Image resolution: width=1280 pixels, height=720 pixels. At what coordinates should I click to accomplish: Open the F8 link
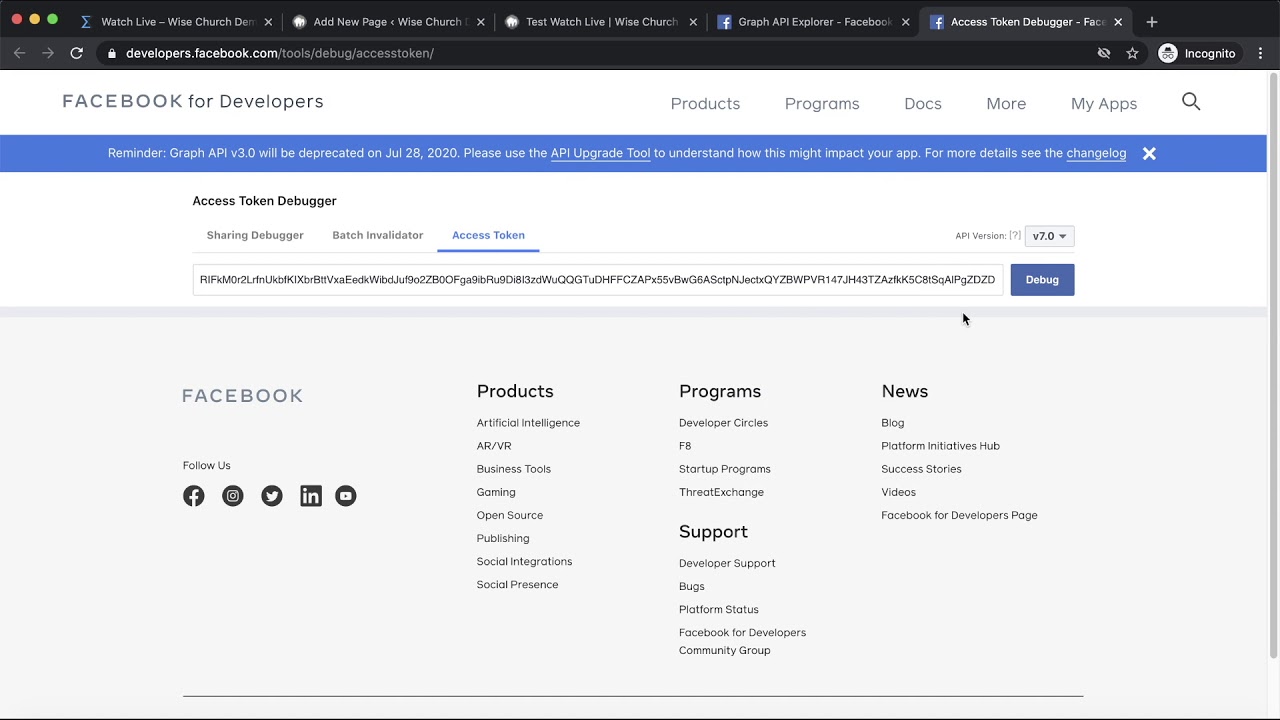click(x=685, y=446)
